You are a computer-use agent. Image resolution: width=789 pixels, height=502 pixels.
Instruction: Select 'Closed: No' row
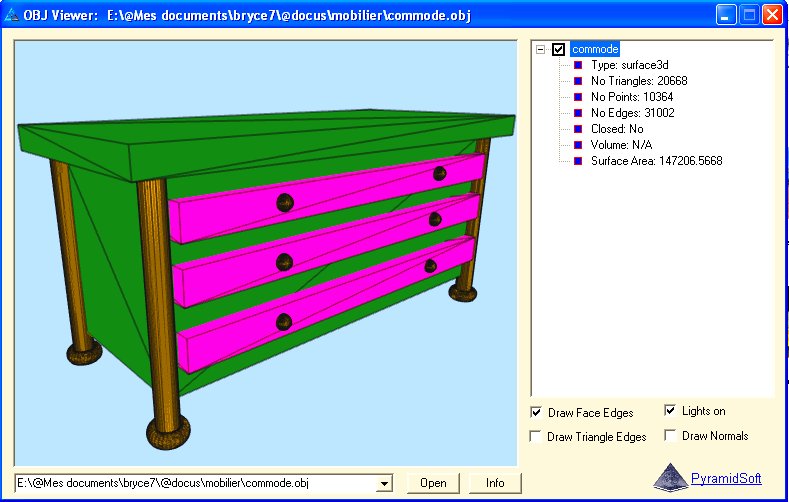click(617, 129)
